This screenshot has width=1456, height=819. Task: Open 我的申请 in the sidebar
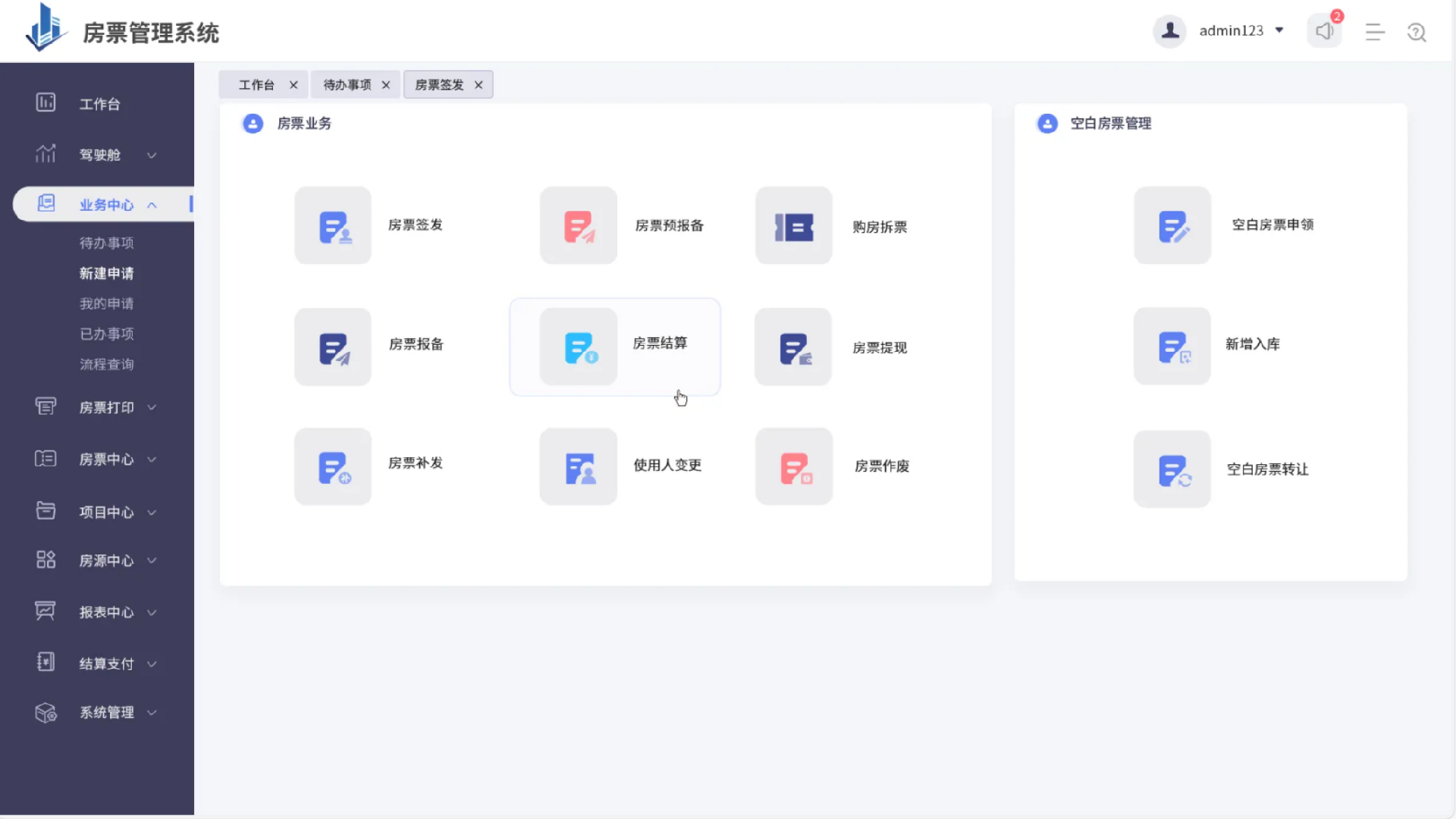(x=106, y=303)
